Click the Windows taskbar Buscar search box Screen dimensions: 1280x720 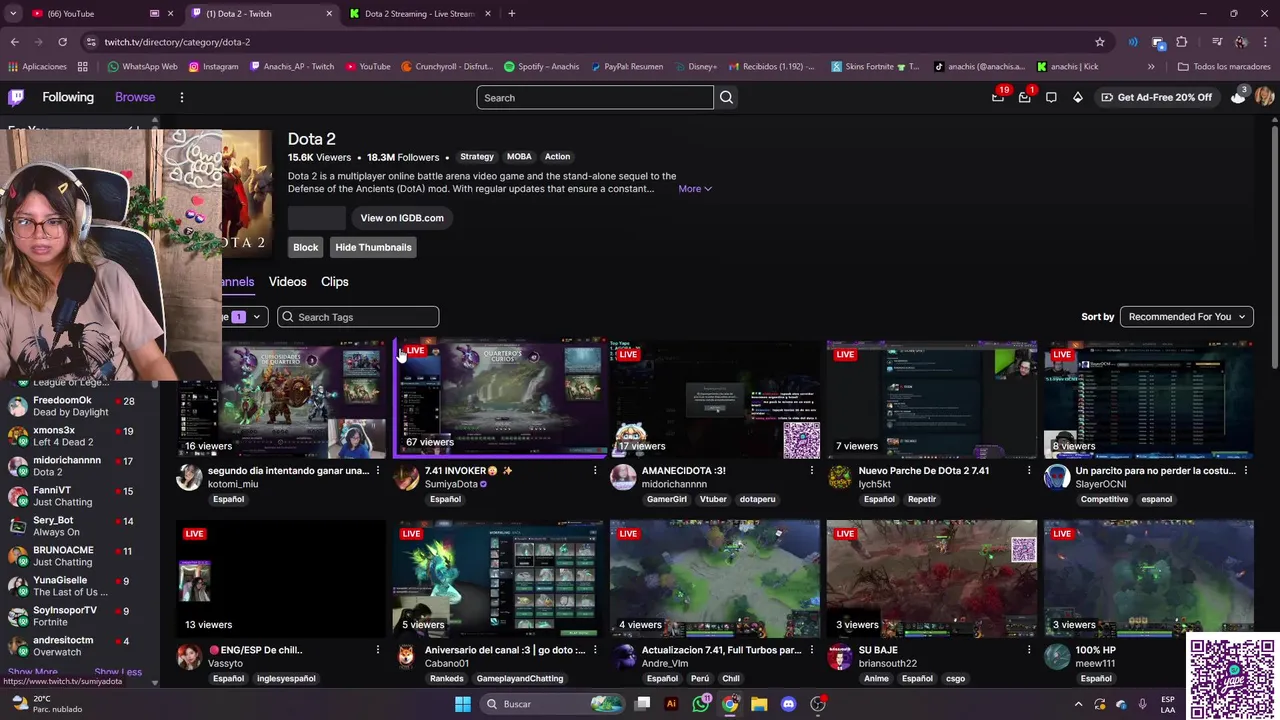pyautogui.click(x=551, y=704)
